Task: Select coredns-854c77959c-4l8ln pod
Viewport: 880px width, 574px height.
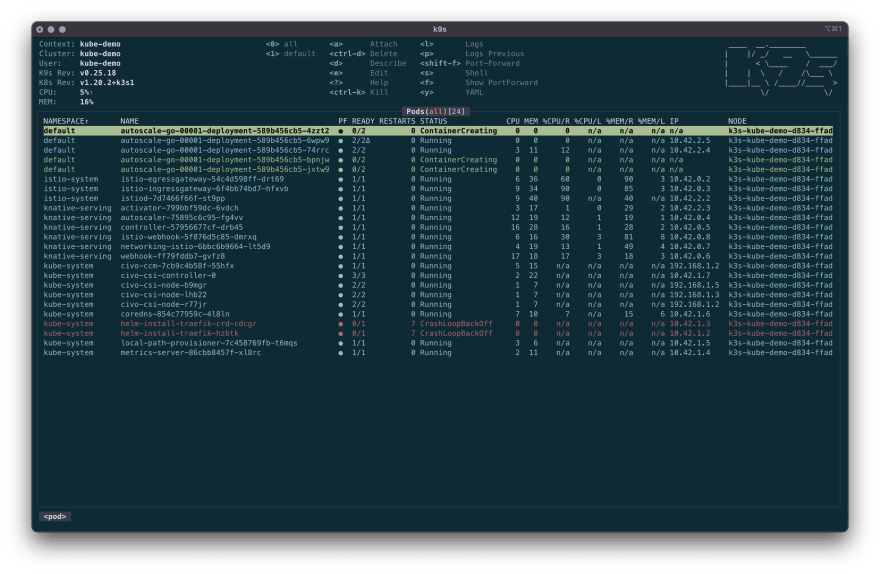Action: coord(438,314)
